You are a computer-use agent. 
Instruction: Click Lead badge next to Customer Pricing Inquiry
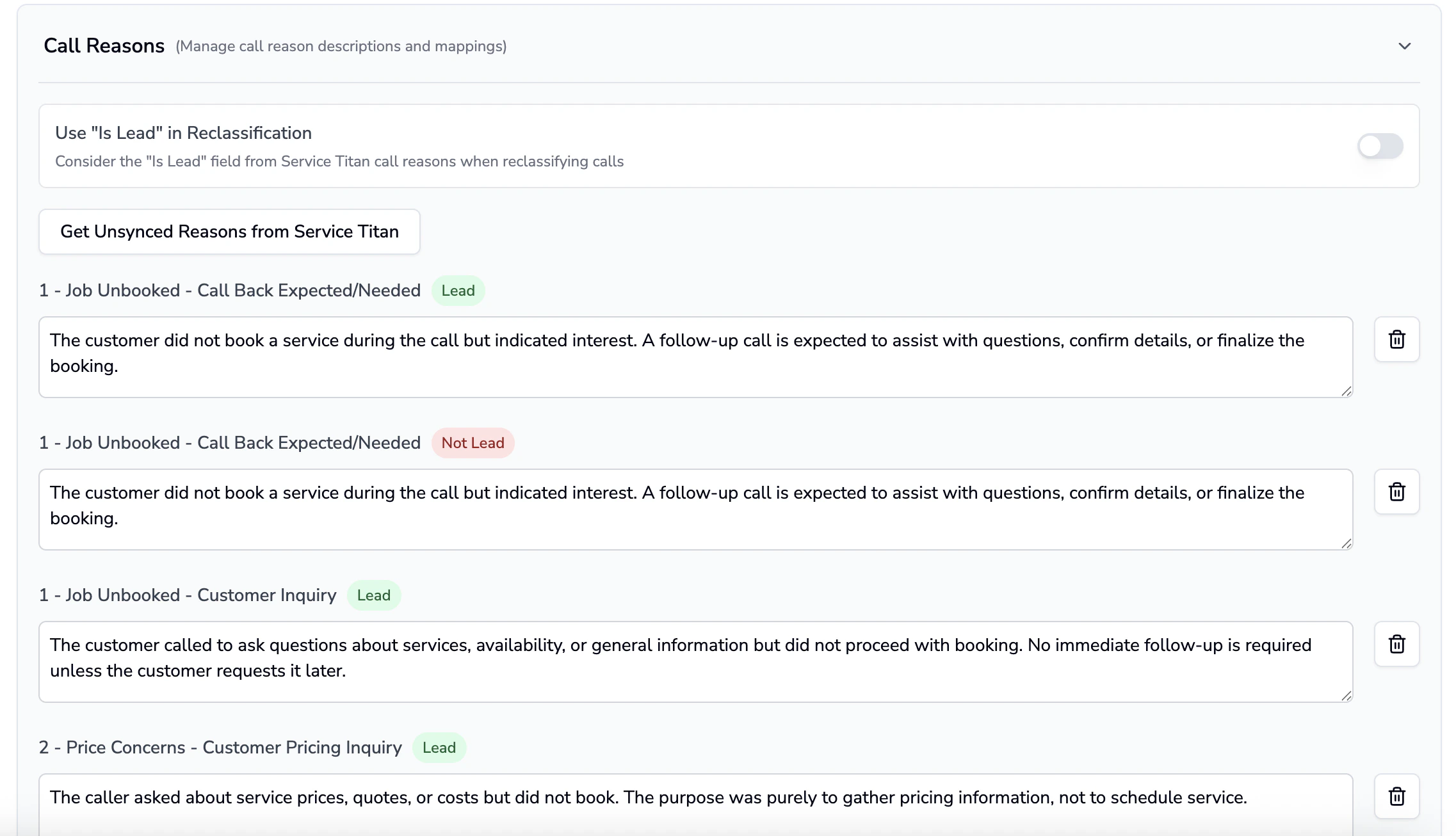click(439, 748)
